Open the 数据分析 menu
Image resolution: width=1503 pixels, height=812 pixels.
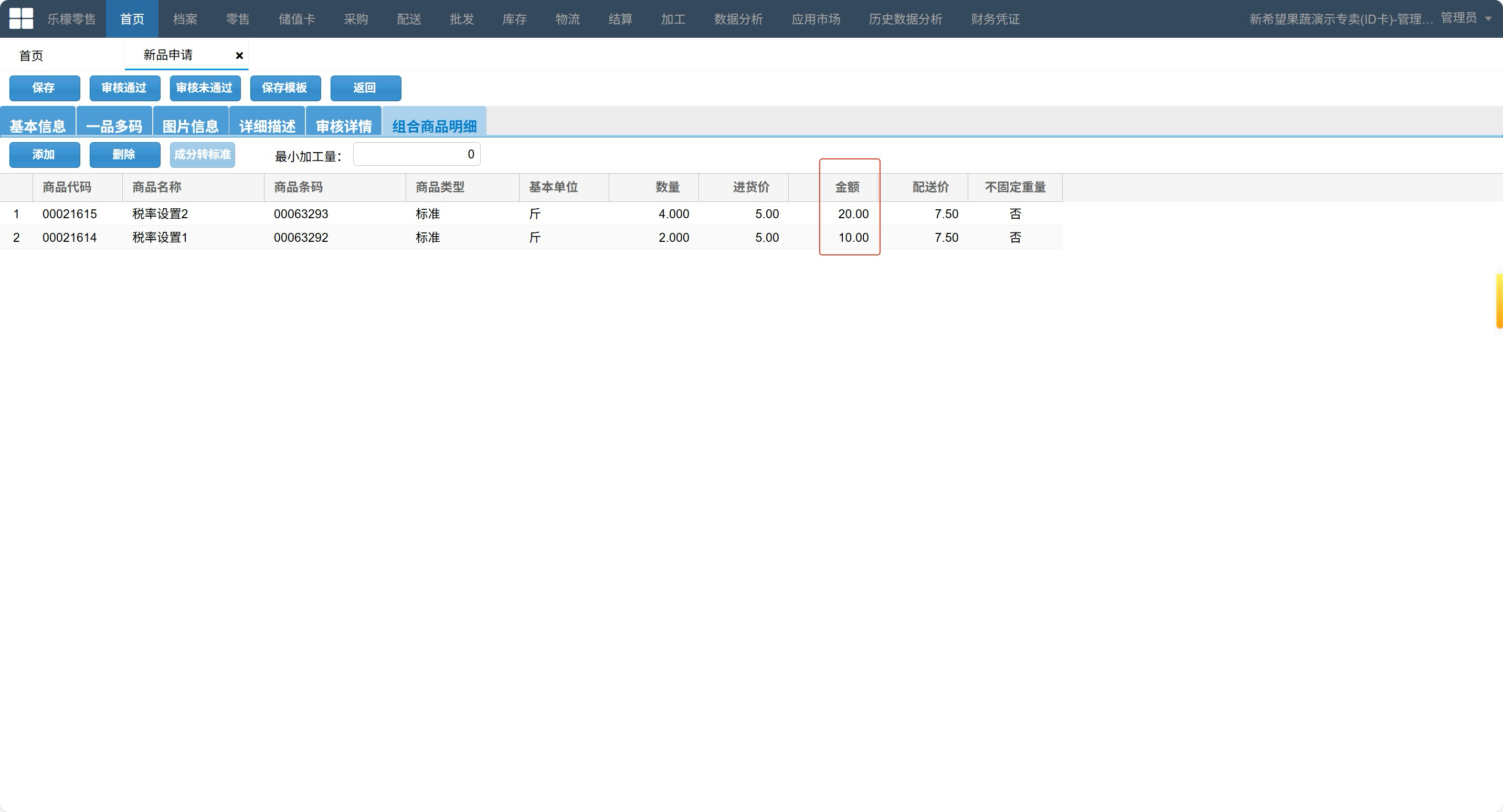click(739, 19)
